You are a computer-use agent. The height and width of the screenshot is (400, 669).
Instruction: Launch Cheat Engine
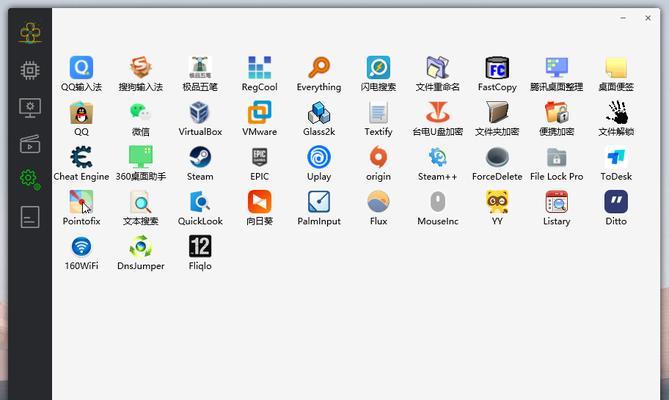(x=81, y=157)
